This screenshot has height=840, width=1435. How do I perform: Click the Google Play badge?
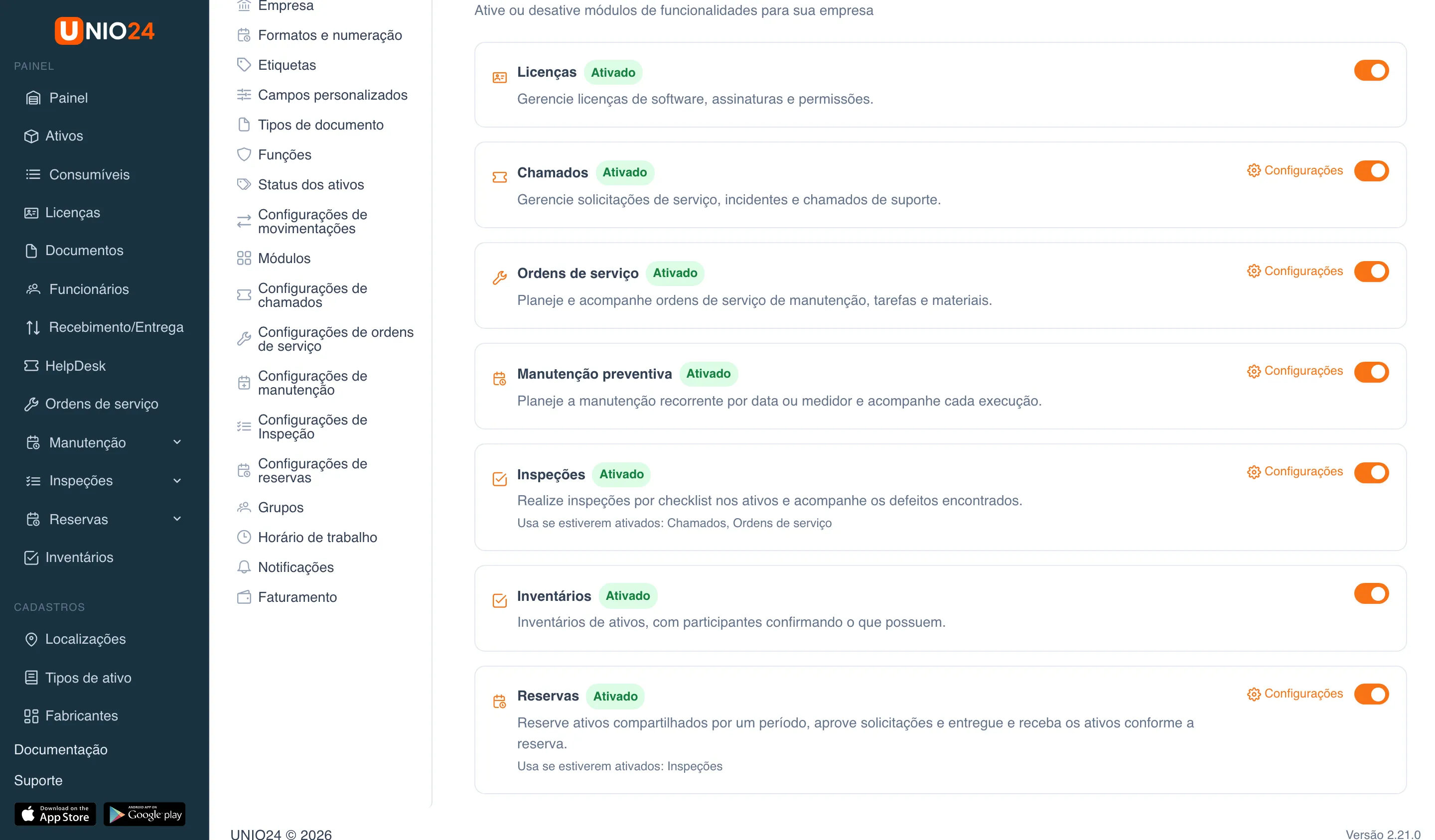coord(144,814)
